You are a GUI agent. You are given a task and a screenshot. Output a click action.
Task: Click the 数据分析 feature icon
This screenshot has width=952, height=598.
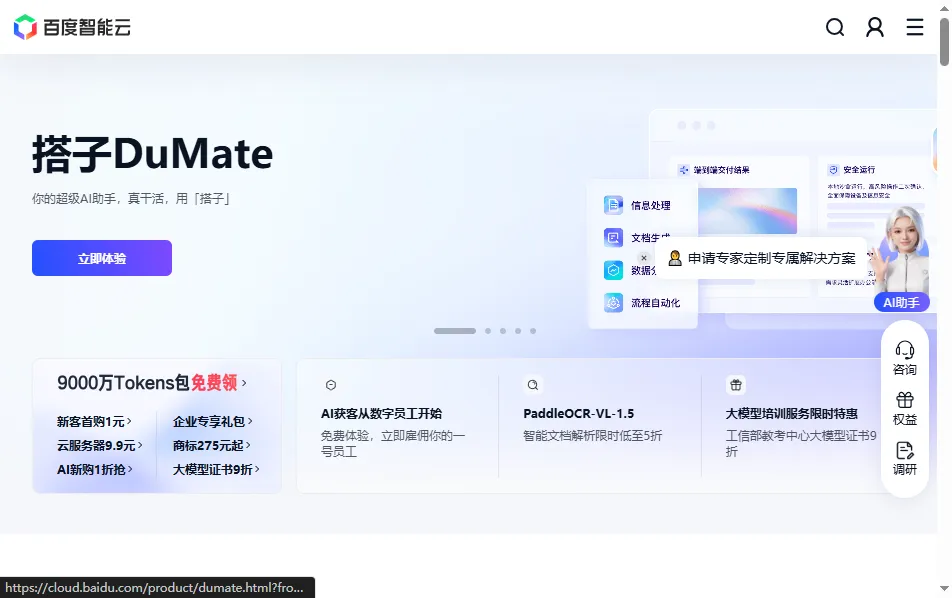[613, 270]
